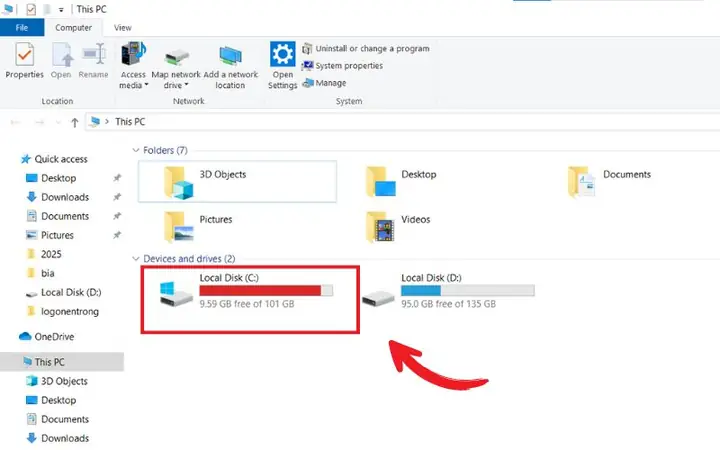The image size is (720, 450).
Task: Open Downloads under Quick access
Action: coord(57,197)
